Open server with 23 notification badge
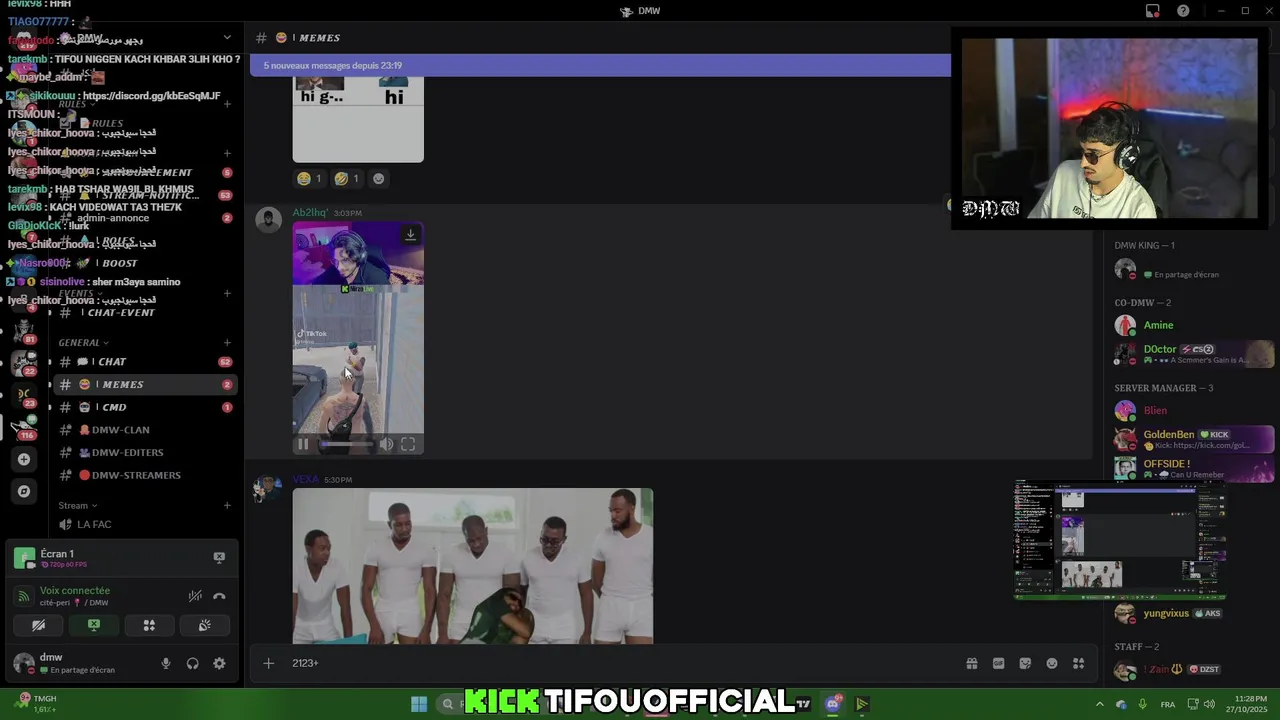This screenshot has width=1280, height=720. coord(24,394)
